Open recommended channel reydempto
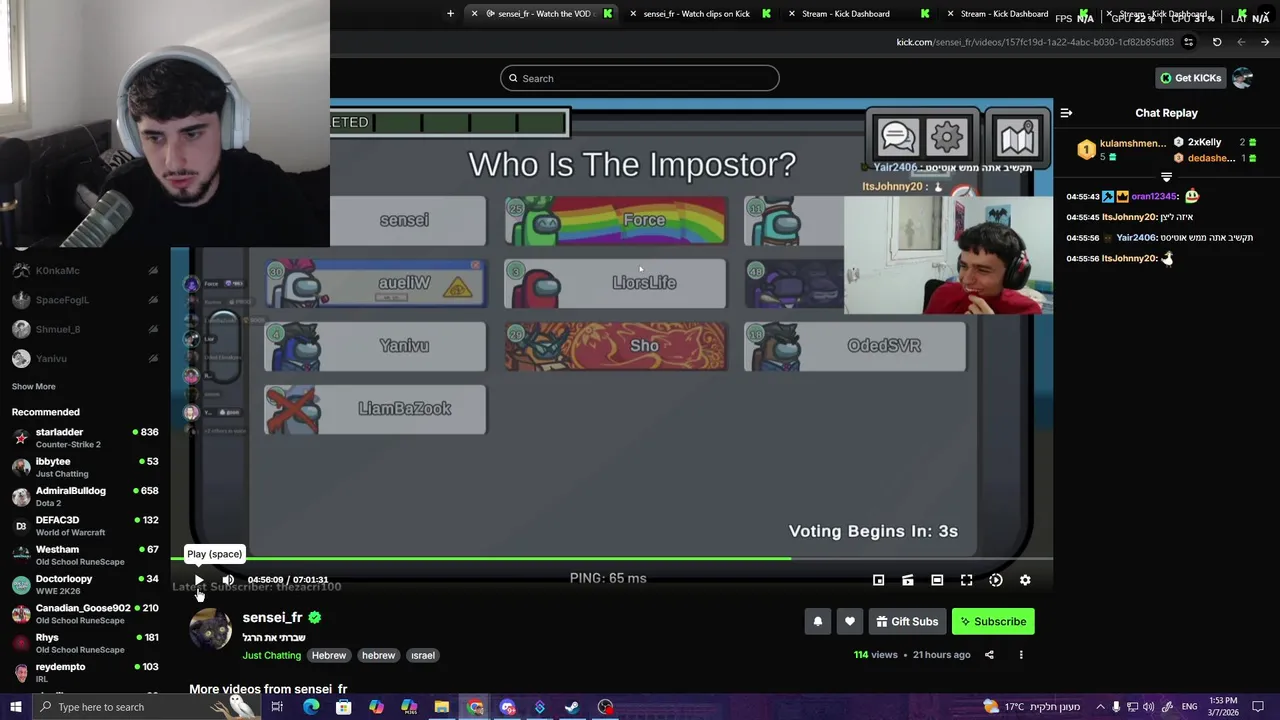 (x=85, y=673)
